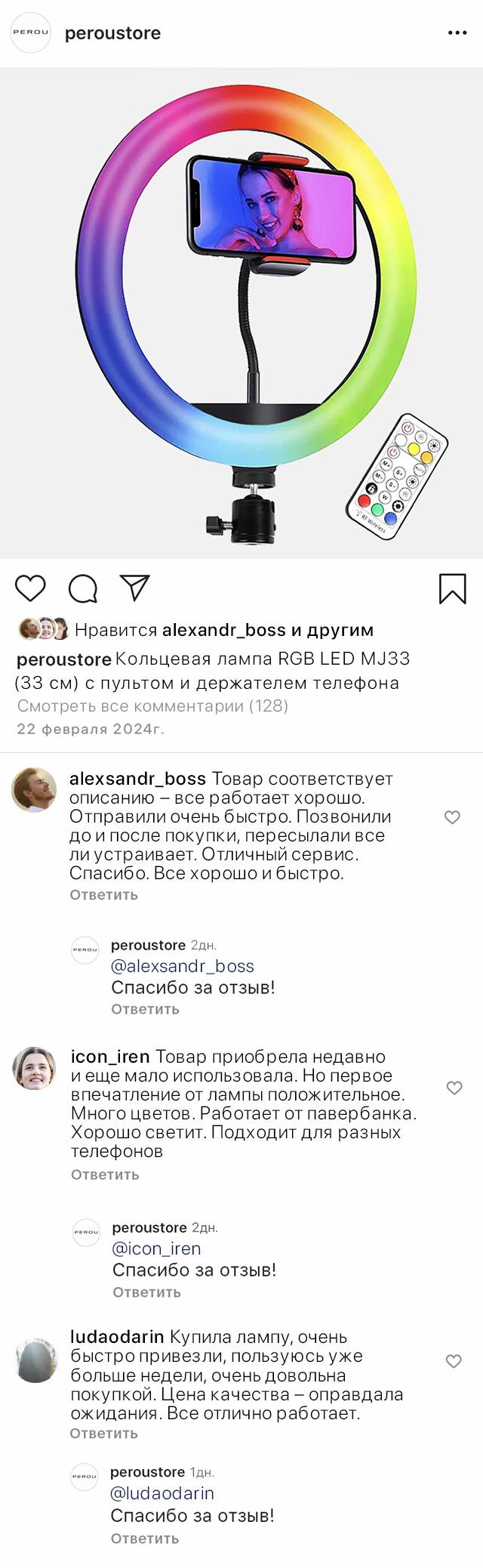Screen dimensions: 483x1568
Task: Open the three-dot post options menu
Action: coord(457,33)
